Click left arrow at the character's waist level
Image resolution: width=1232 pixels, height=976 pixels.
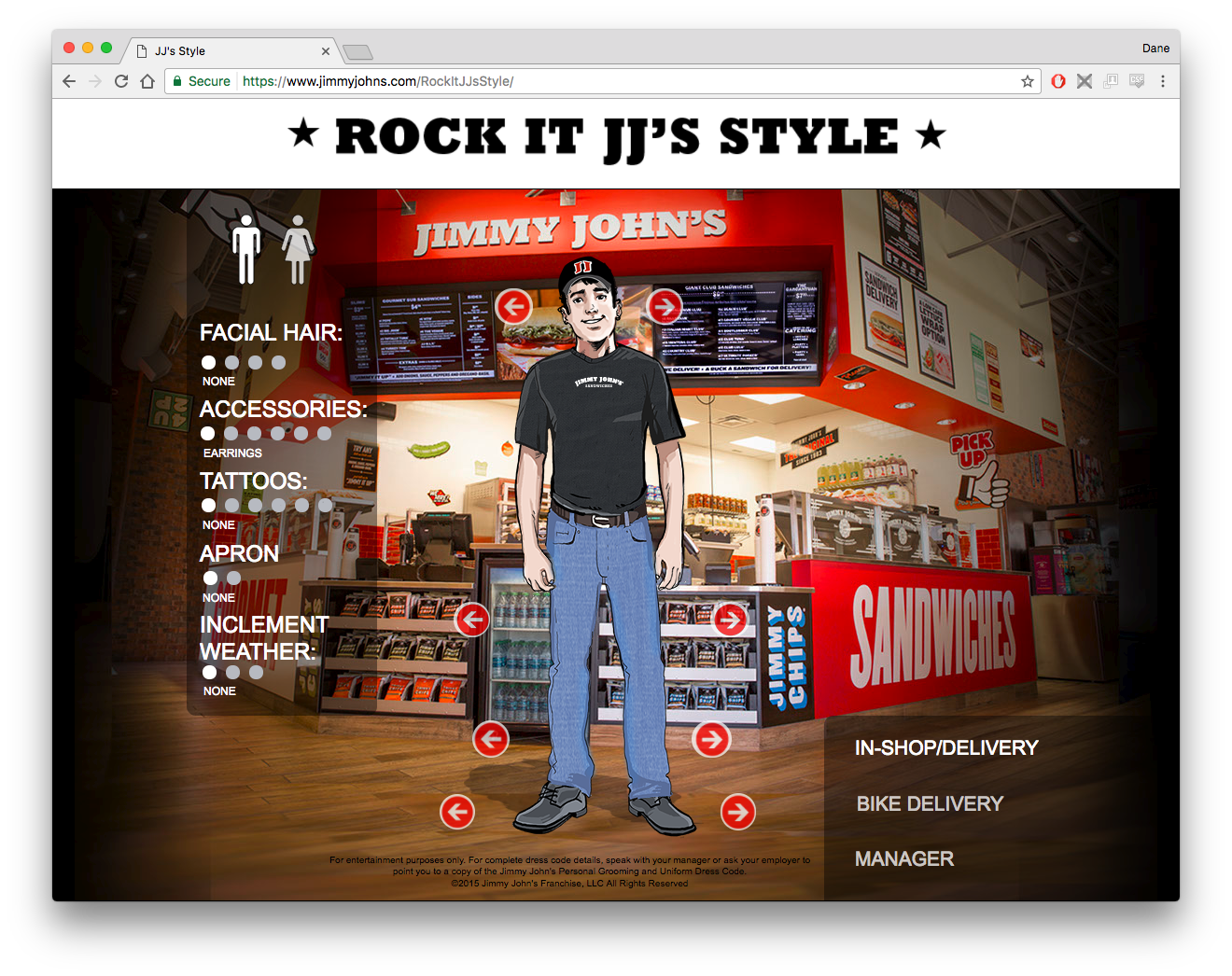[x=472, y=619]
